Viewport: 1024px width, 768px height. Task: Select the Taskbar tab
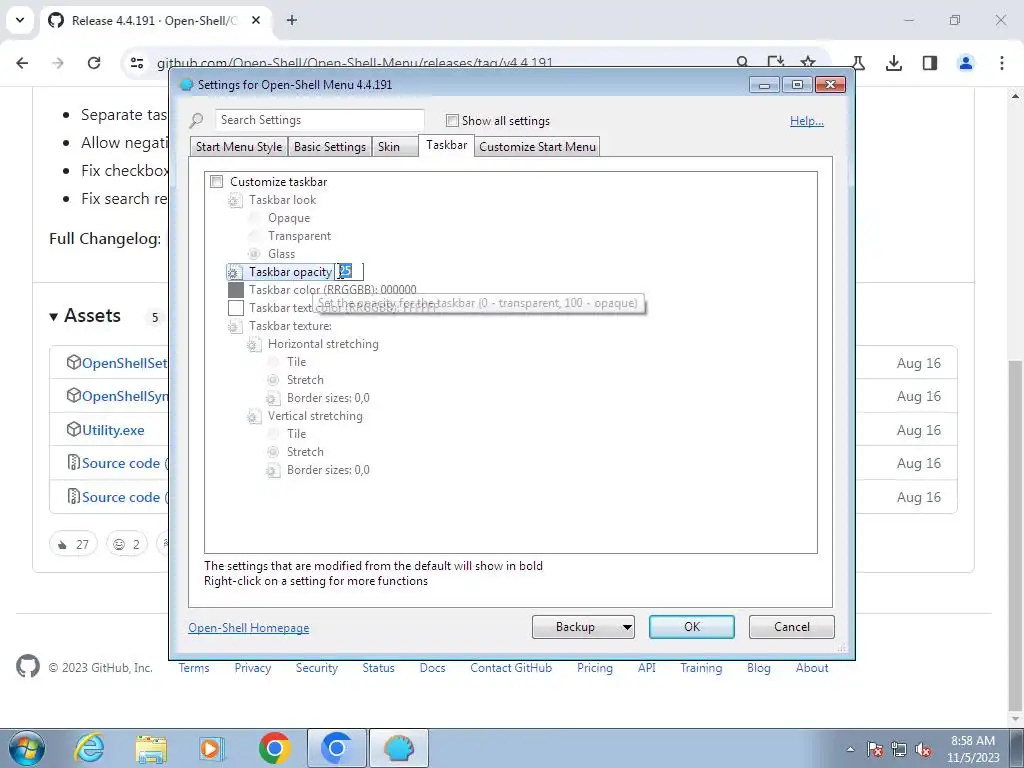point(447,145)
